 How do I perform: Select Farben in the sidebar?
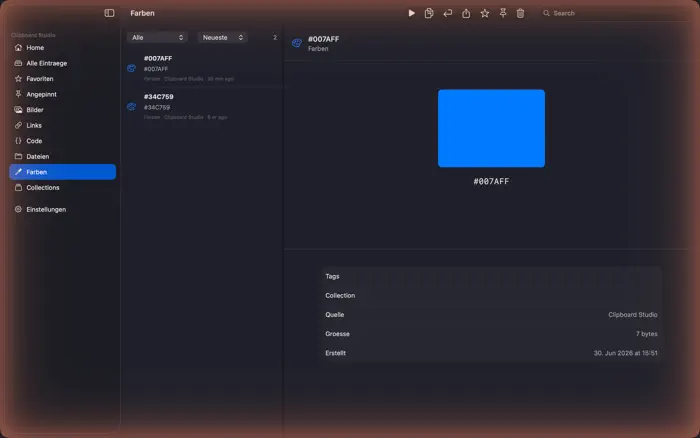[x=62, y=172]
